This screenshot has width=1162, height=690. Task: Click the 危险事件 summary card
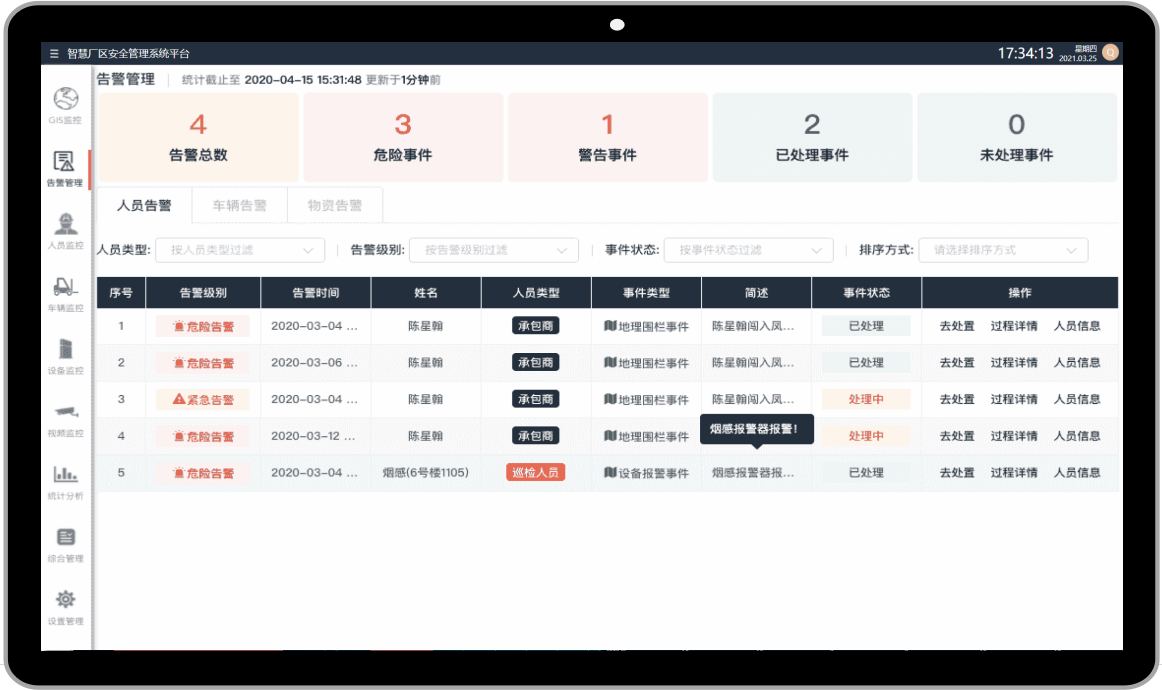pyautogui.click(x=403, y=138)
